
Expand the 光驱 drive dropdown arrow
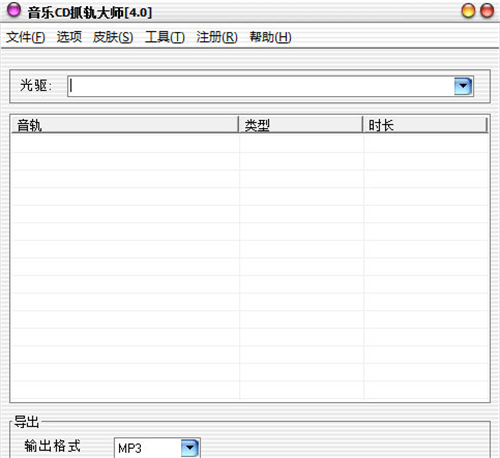(x=463, y=86)
